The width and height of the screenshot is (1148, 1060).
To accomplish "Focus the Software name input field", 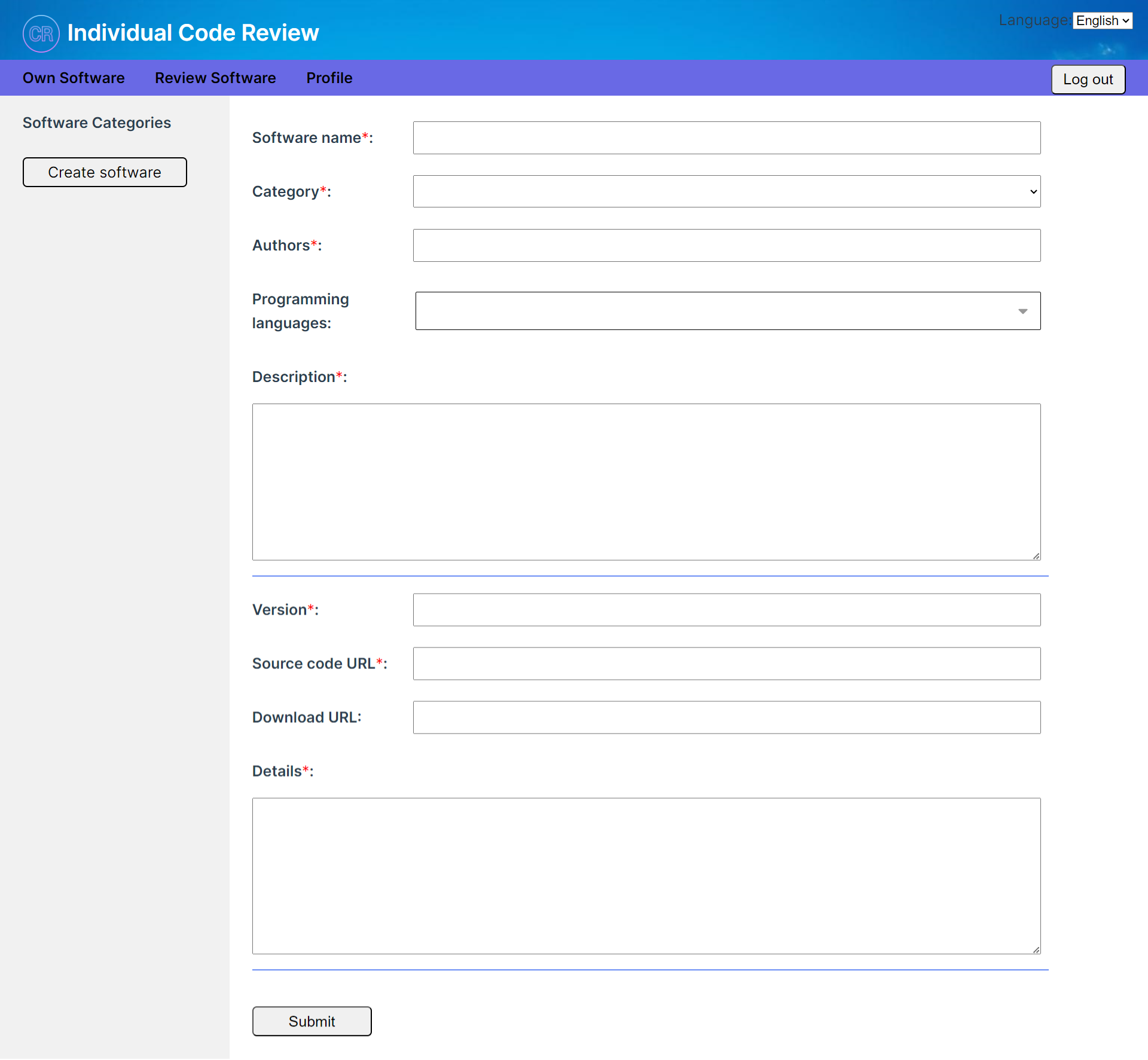I will (726, 138).
